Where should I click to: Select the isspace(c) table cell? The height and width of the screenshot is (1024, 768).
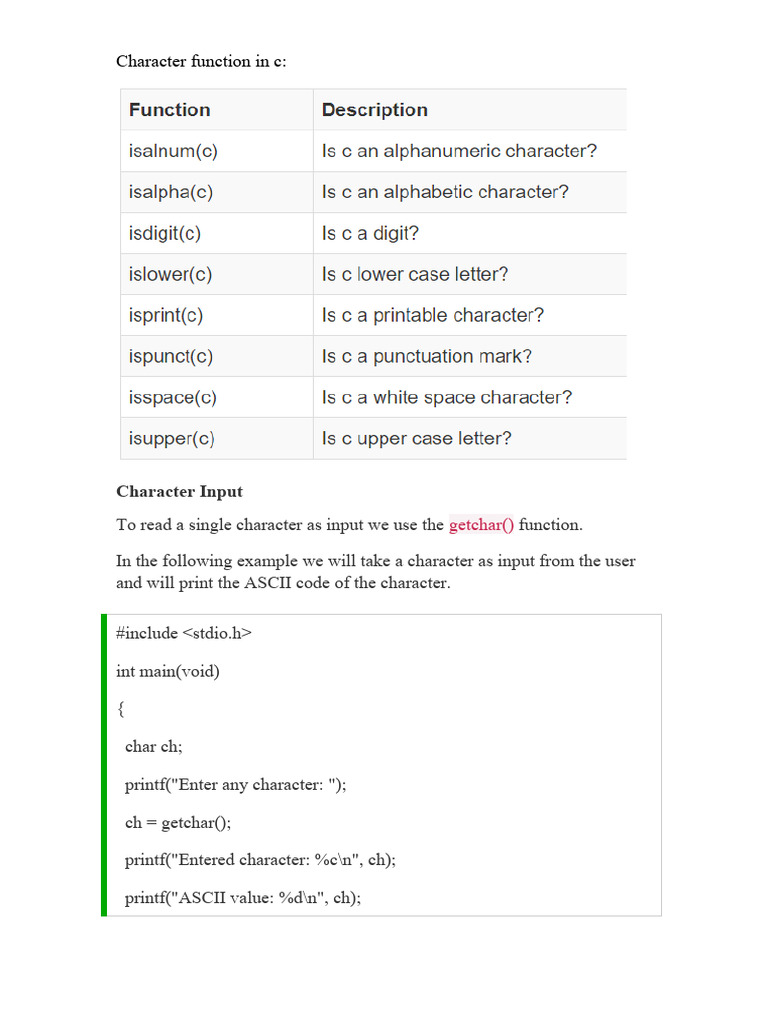(173, 397)
